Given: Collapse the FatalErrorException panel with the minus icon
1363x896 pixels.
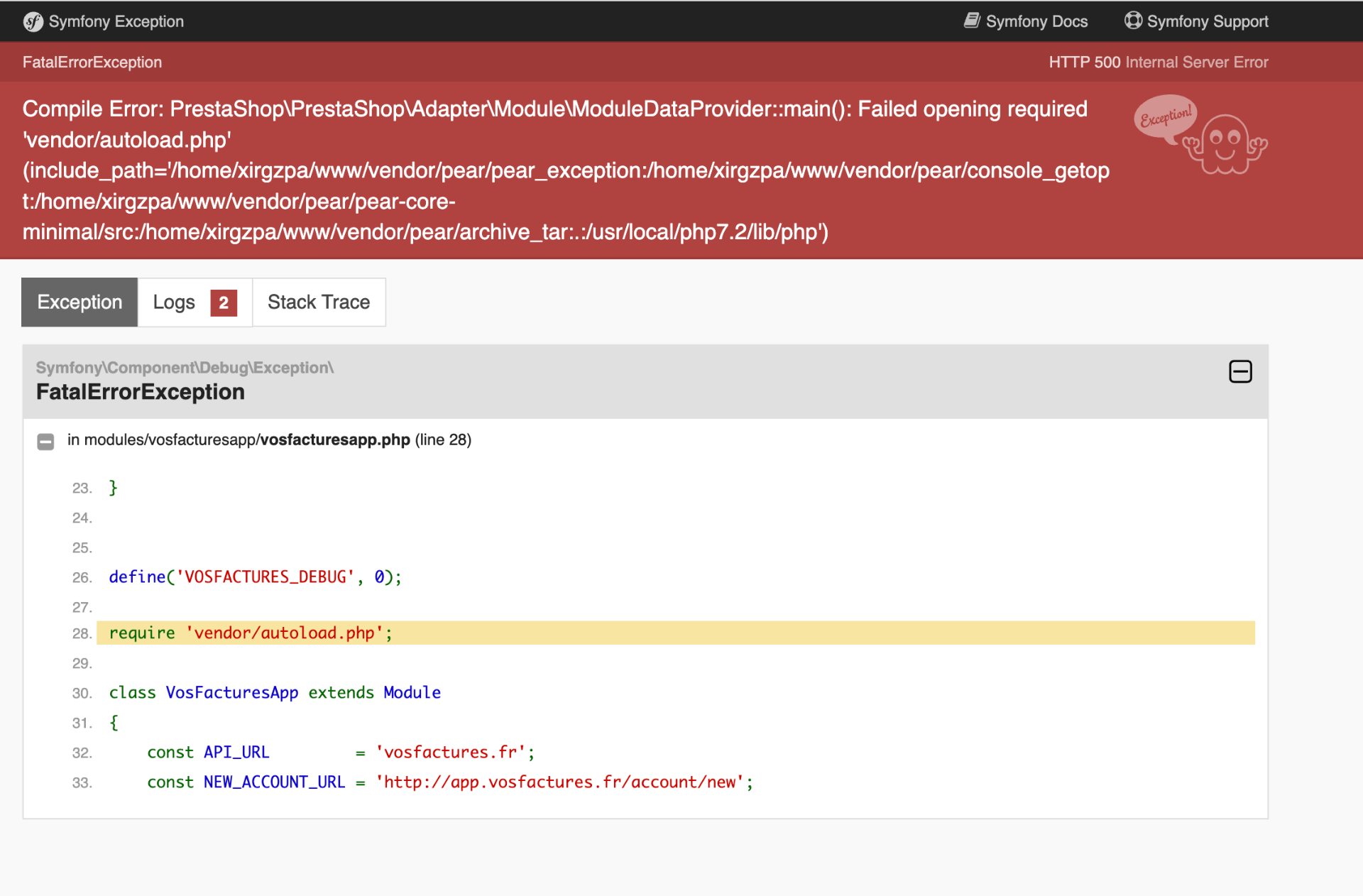Looking at the screenshot, I should click(1240, 371).
